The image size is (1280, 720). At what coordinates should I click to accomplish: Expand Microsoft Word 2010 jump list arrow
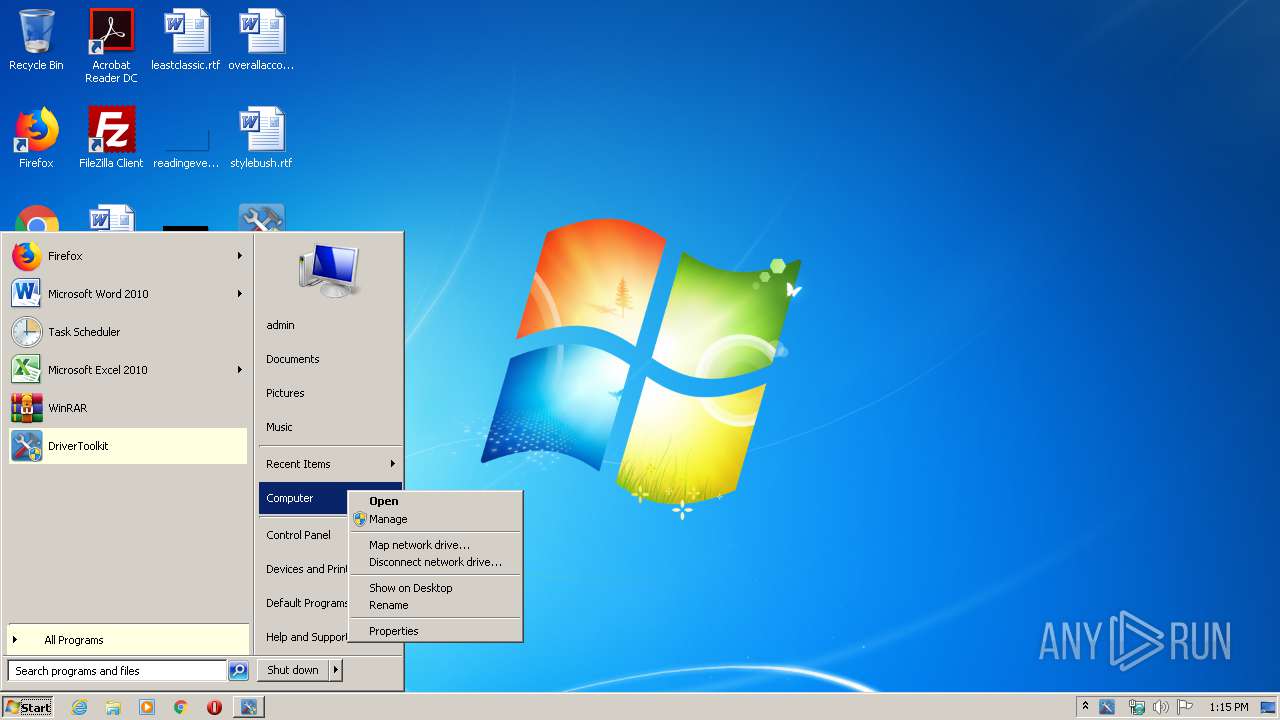pos(240,294)
